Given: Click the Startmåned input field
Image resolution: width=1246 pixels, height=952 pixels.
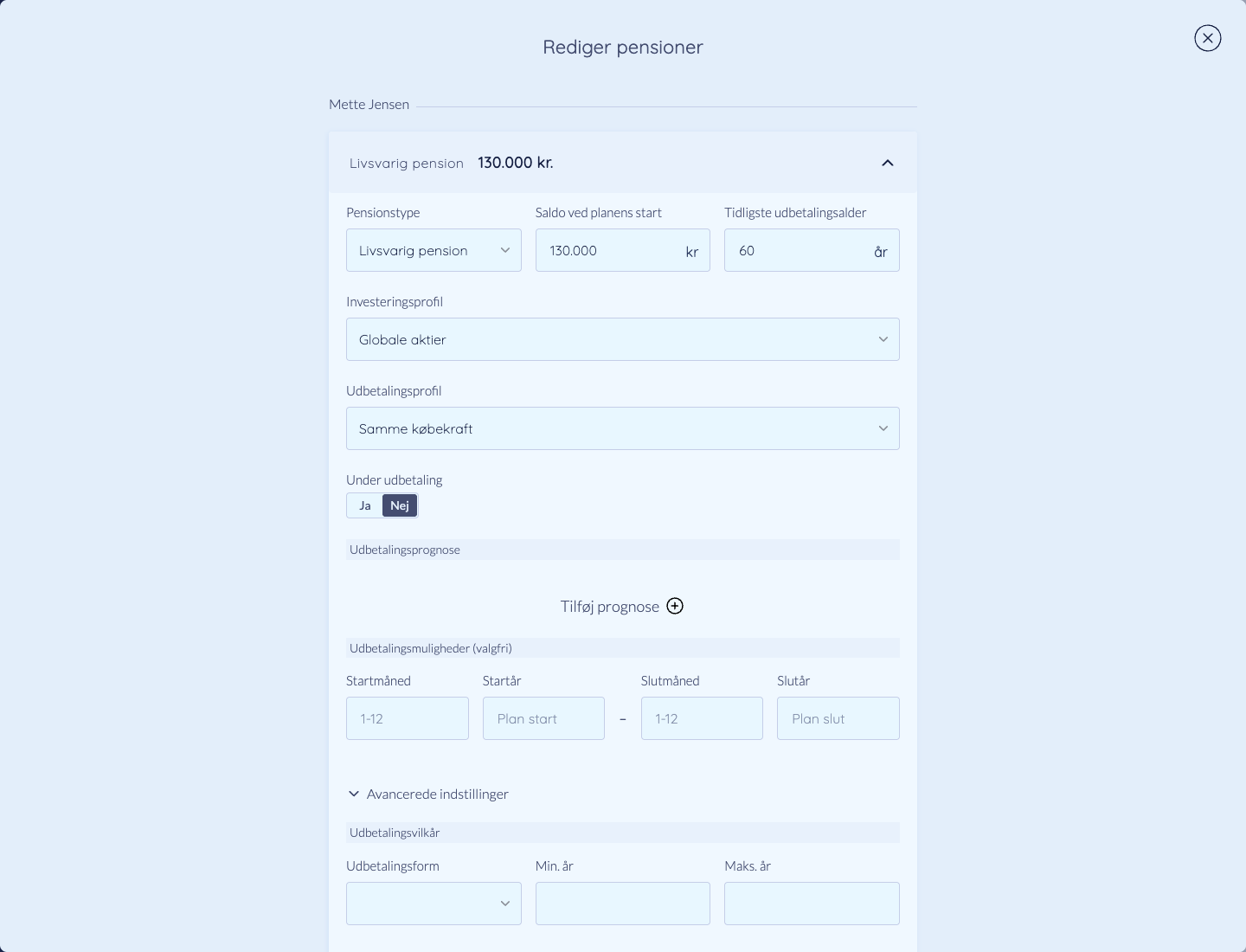Looking at the screenshot, I should (408, 718).
